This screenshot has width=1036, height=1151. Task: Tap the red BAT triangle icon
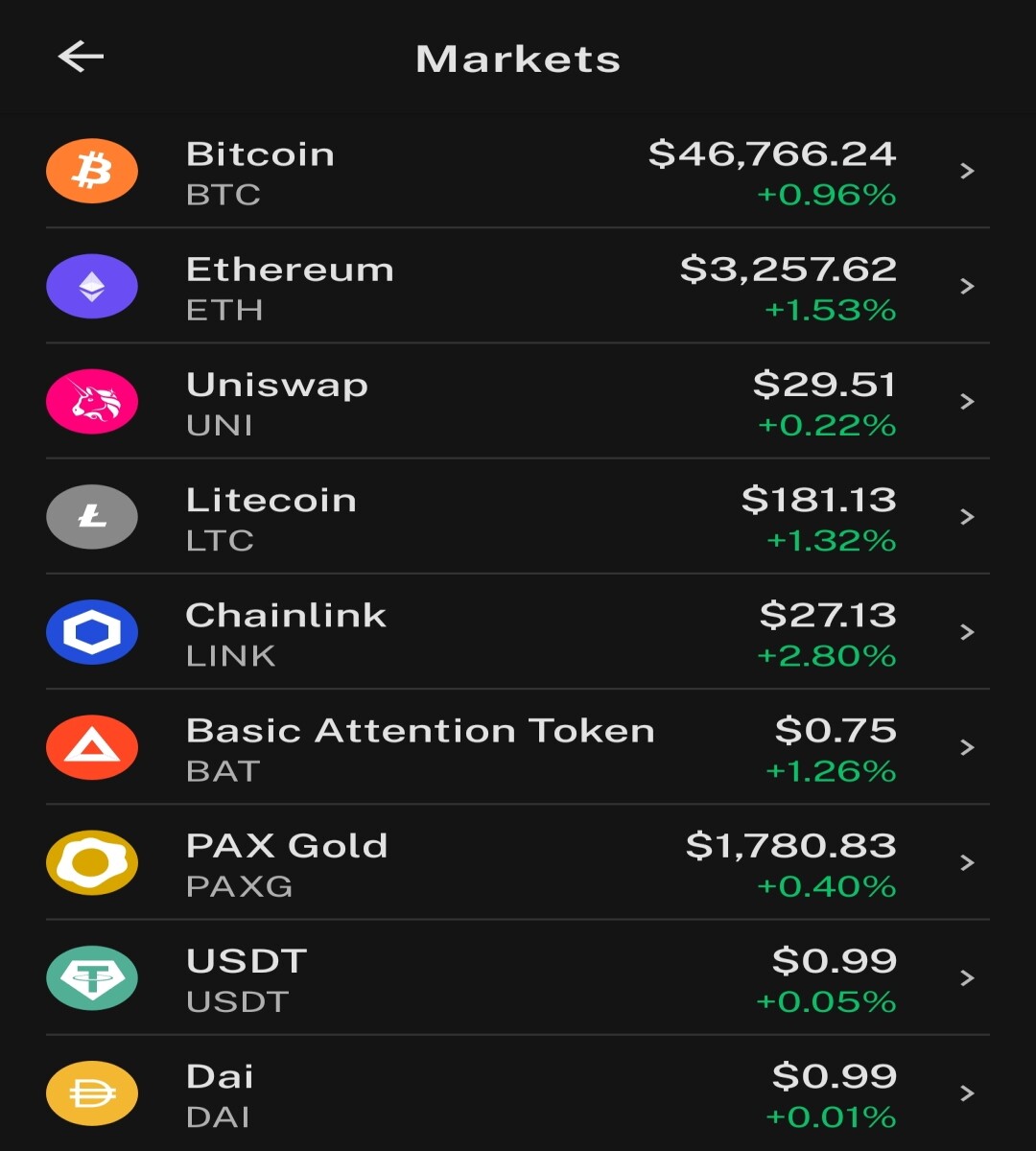click(x=92, y=747)
